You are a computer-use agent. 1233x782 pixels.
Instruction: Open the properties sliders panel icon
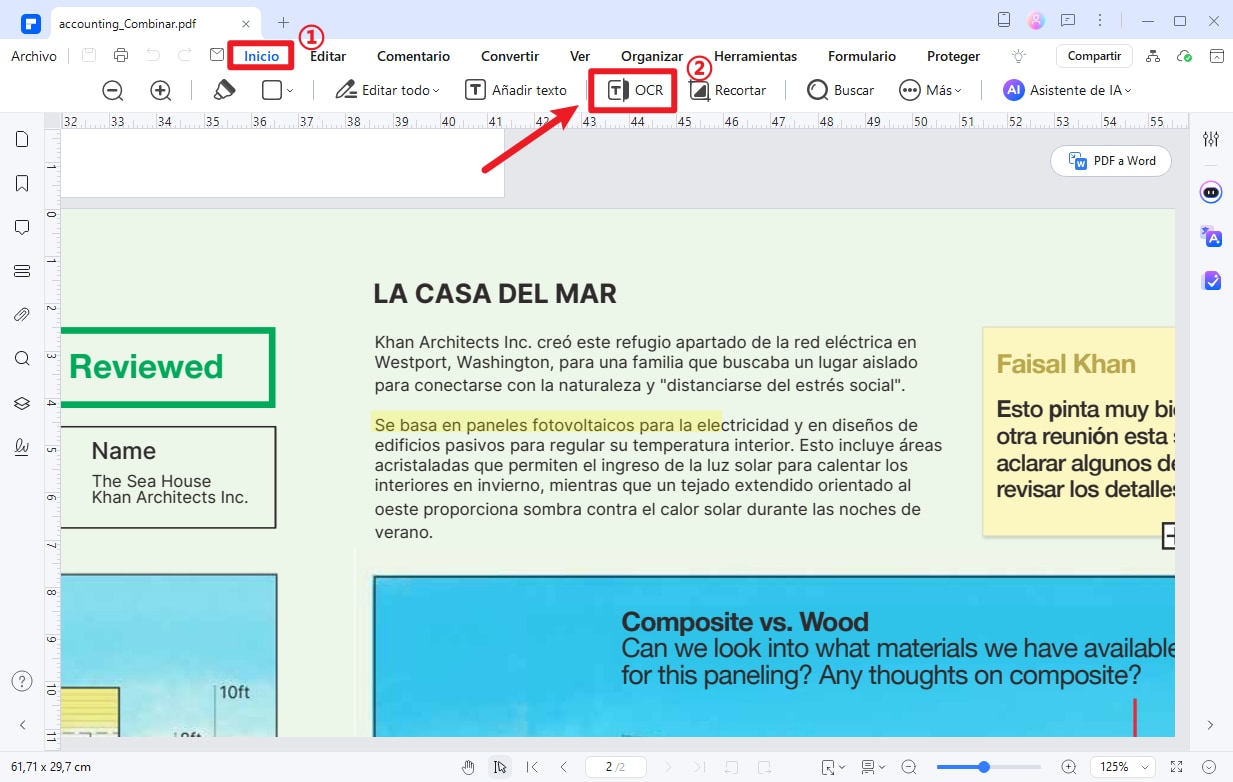[1211, 139]
